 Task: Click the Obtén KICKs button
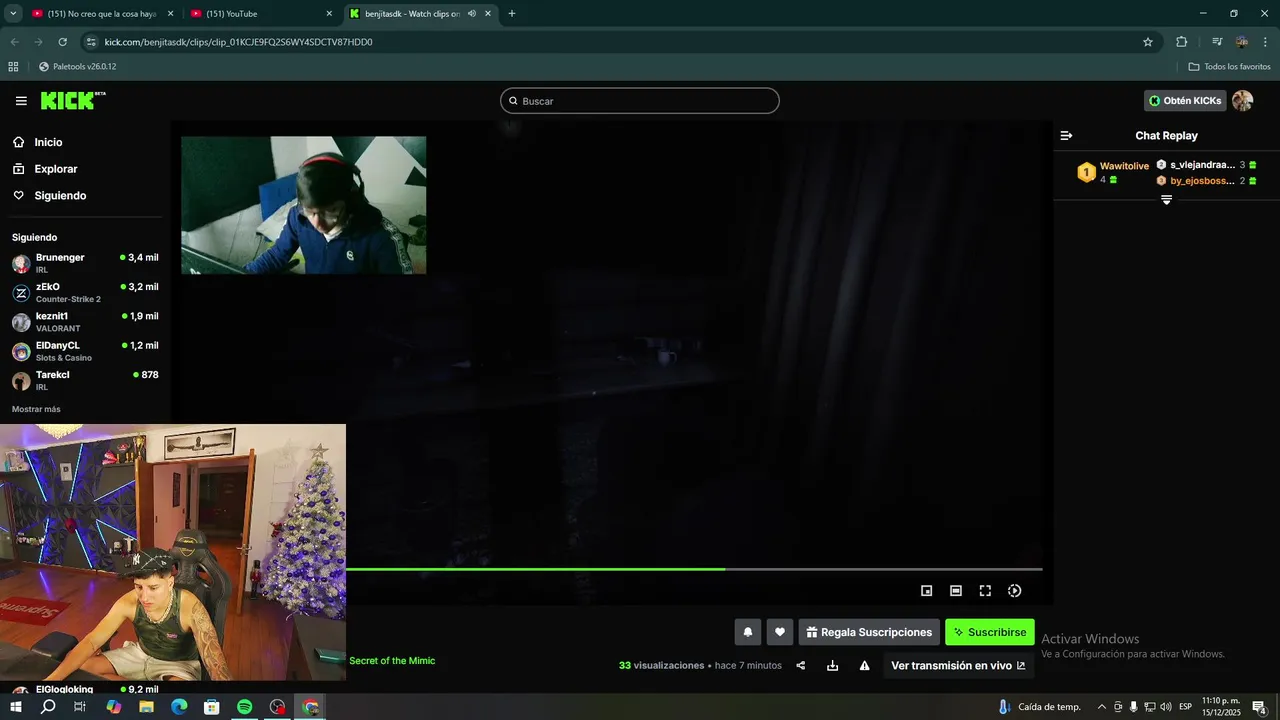[1185, 101]
